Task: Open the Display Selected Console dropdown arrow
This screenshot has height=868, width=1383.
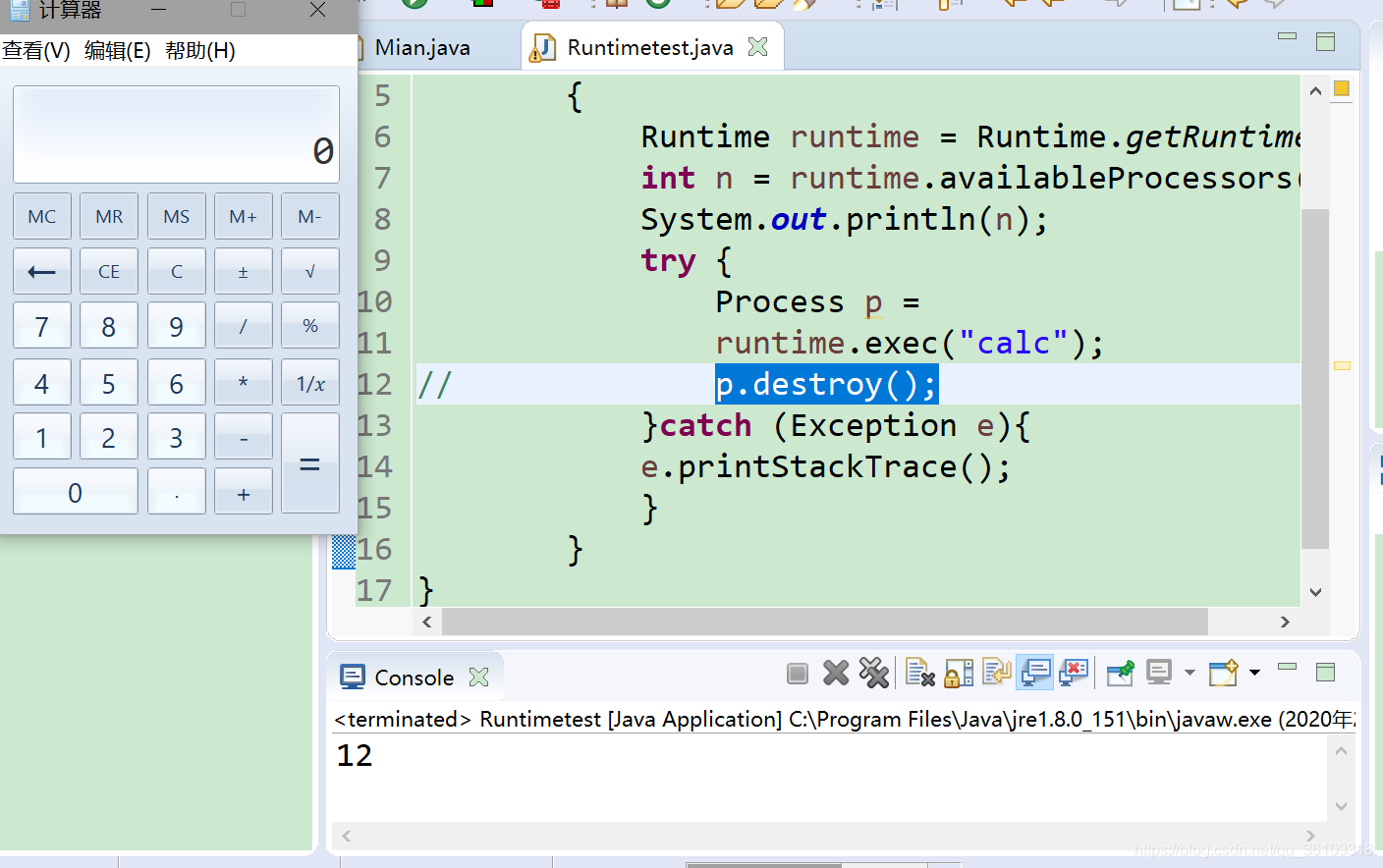Action: (1189, 673)
